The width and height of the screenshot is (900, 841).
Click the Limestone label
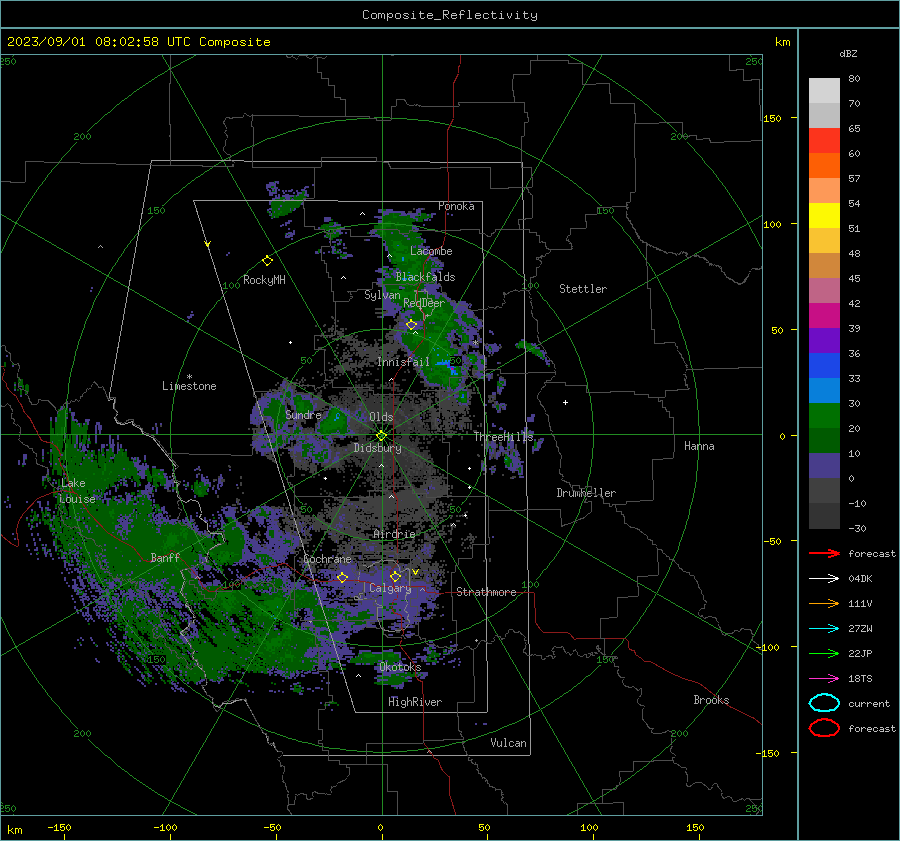point(189,386)
